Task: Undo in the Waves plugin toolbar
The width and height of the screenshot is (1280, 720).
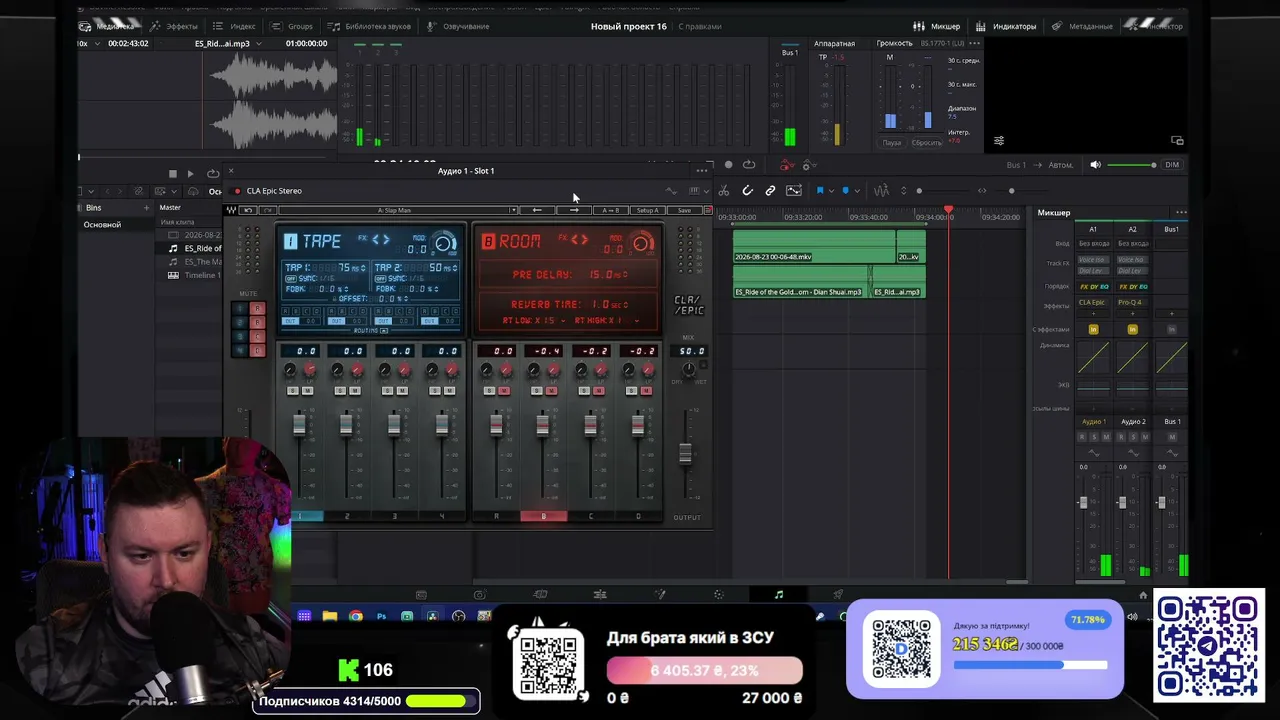Action: [x=249, y=210]
